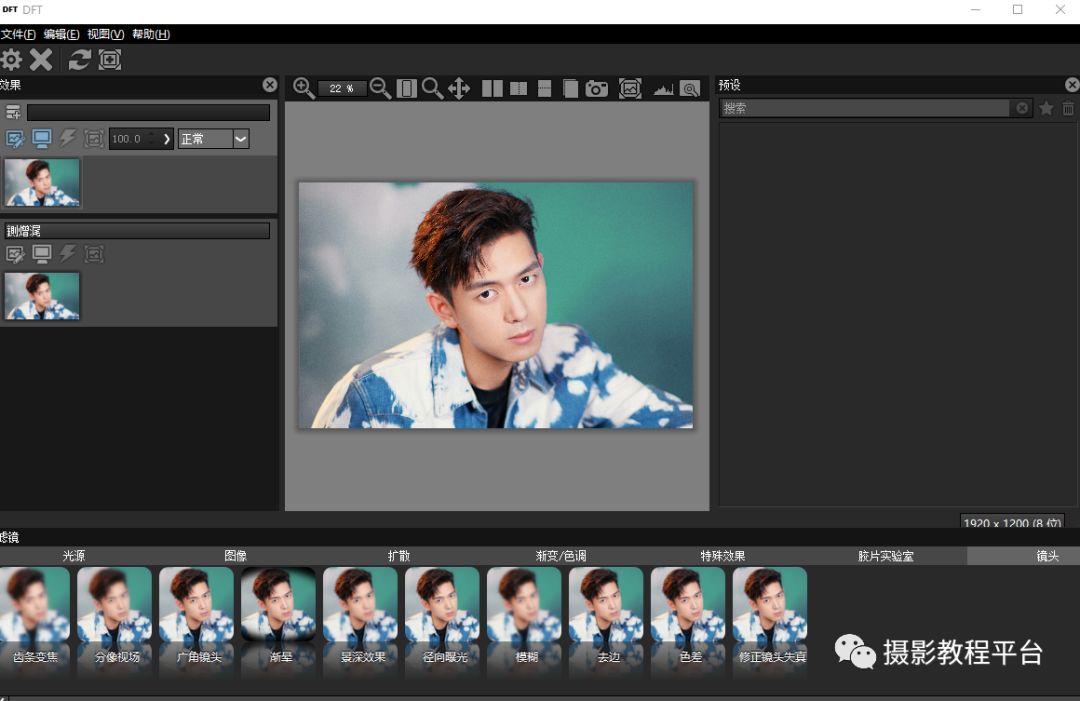Open the 正常 blend mode dropdown
1080x701 pixels.
click(214, 138)
